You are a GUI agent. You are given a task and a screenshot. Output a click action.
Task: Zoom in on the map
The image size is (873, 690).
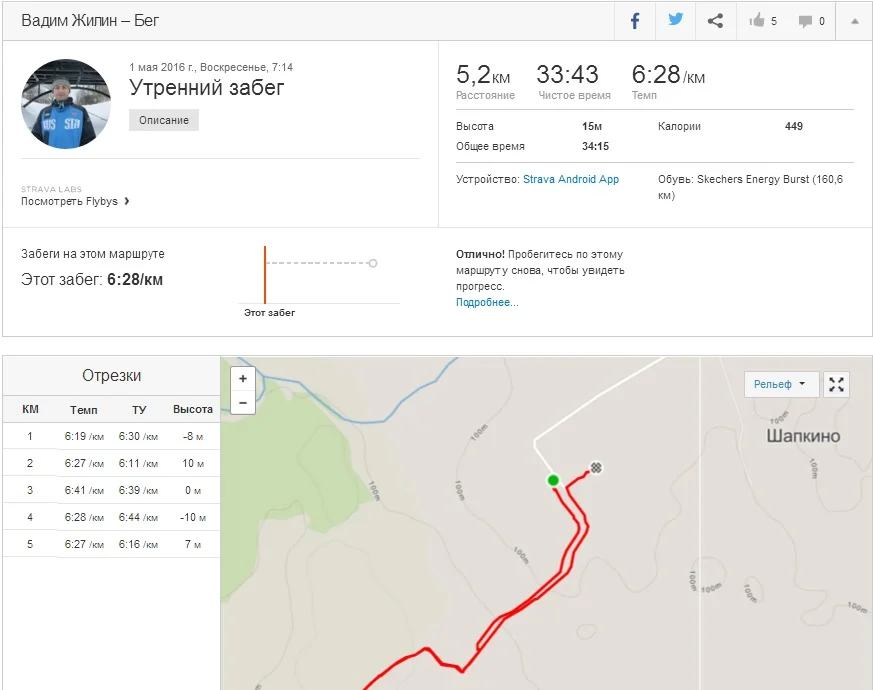[243, 379]
